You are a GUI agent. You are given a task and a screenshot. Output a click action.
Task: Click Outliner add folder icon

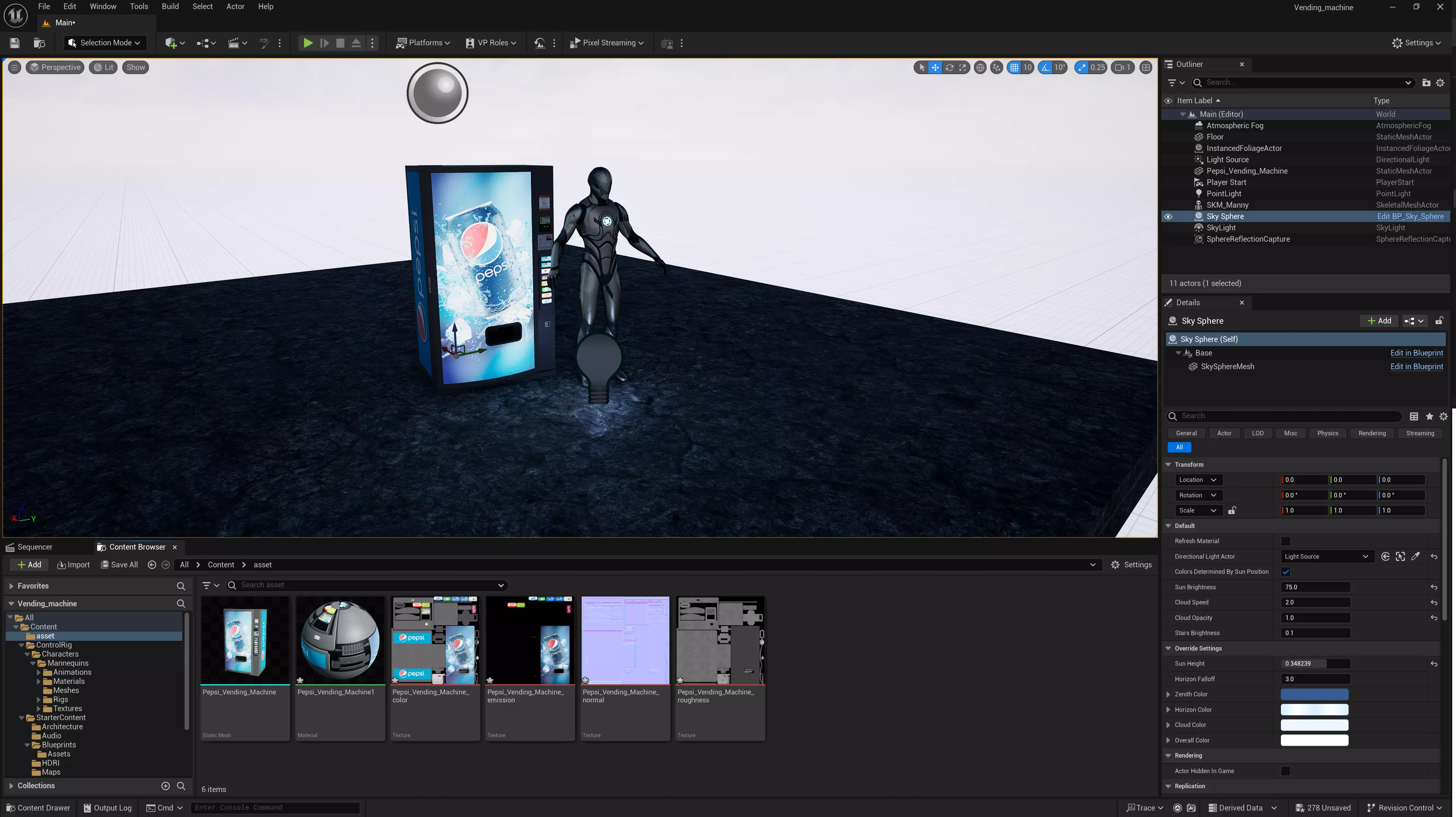(x=1426, y=82)
